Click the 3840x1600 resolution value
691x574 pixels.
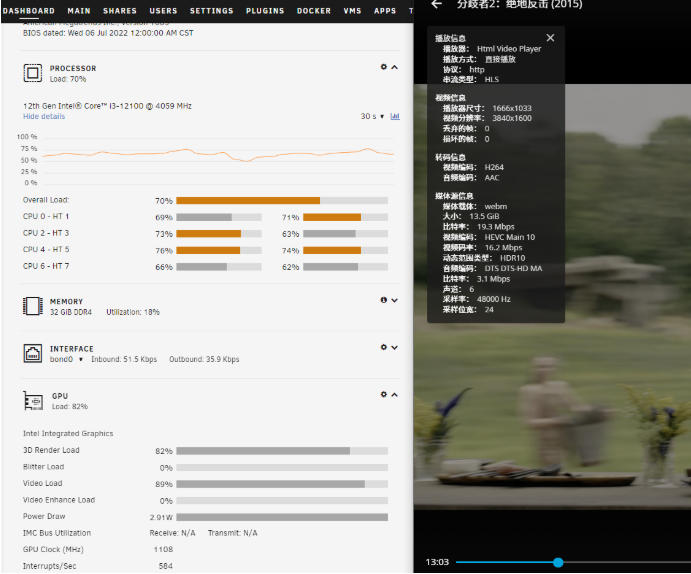512,118
